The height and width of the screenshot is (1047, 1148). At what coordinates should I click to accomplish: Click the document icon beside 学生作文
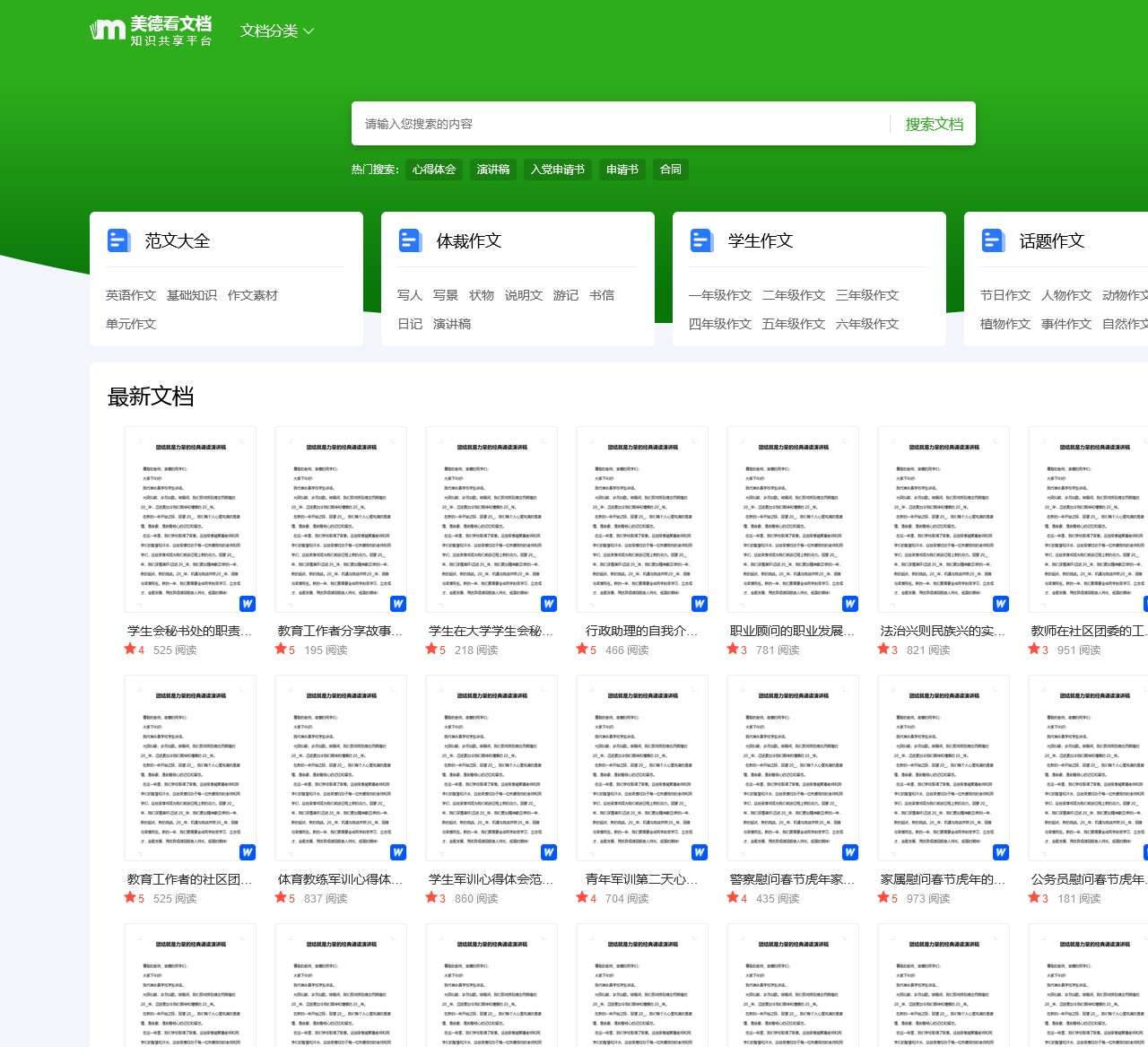coord(701,240)
